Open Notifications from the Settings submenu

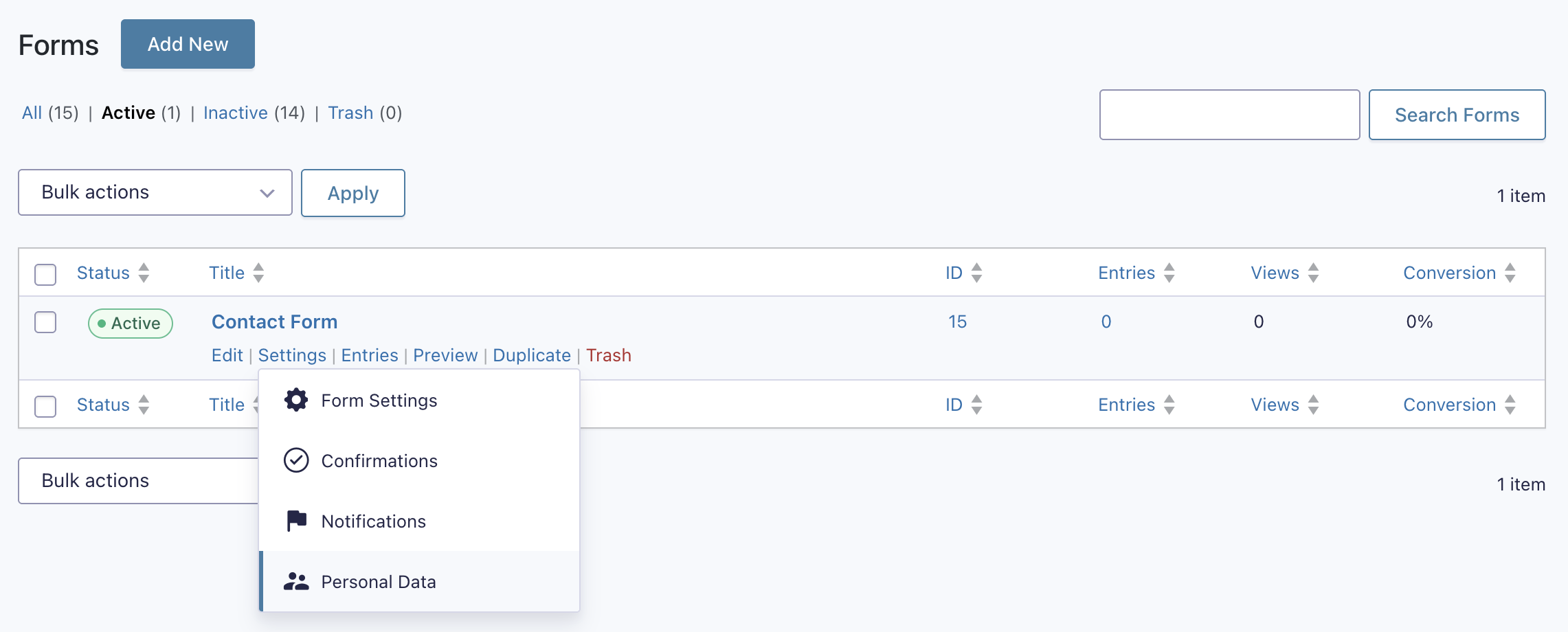(x=374, y=521)
